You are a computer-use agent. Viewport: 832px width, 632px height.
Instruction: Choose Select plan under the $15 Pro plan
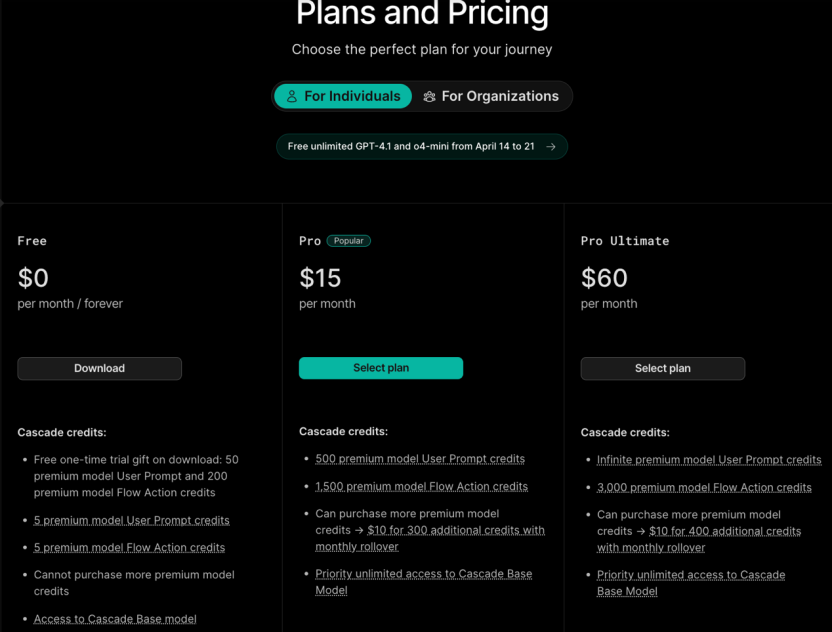coord(381,368)
